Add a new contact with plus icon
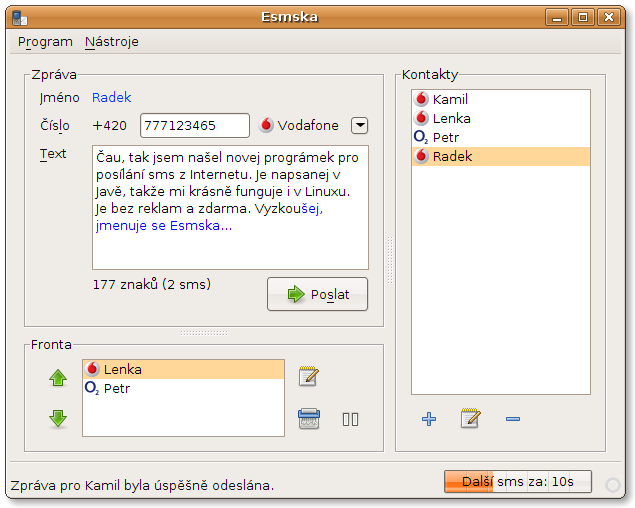The image size is (635, 508). 429,419
